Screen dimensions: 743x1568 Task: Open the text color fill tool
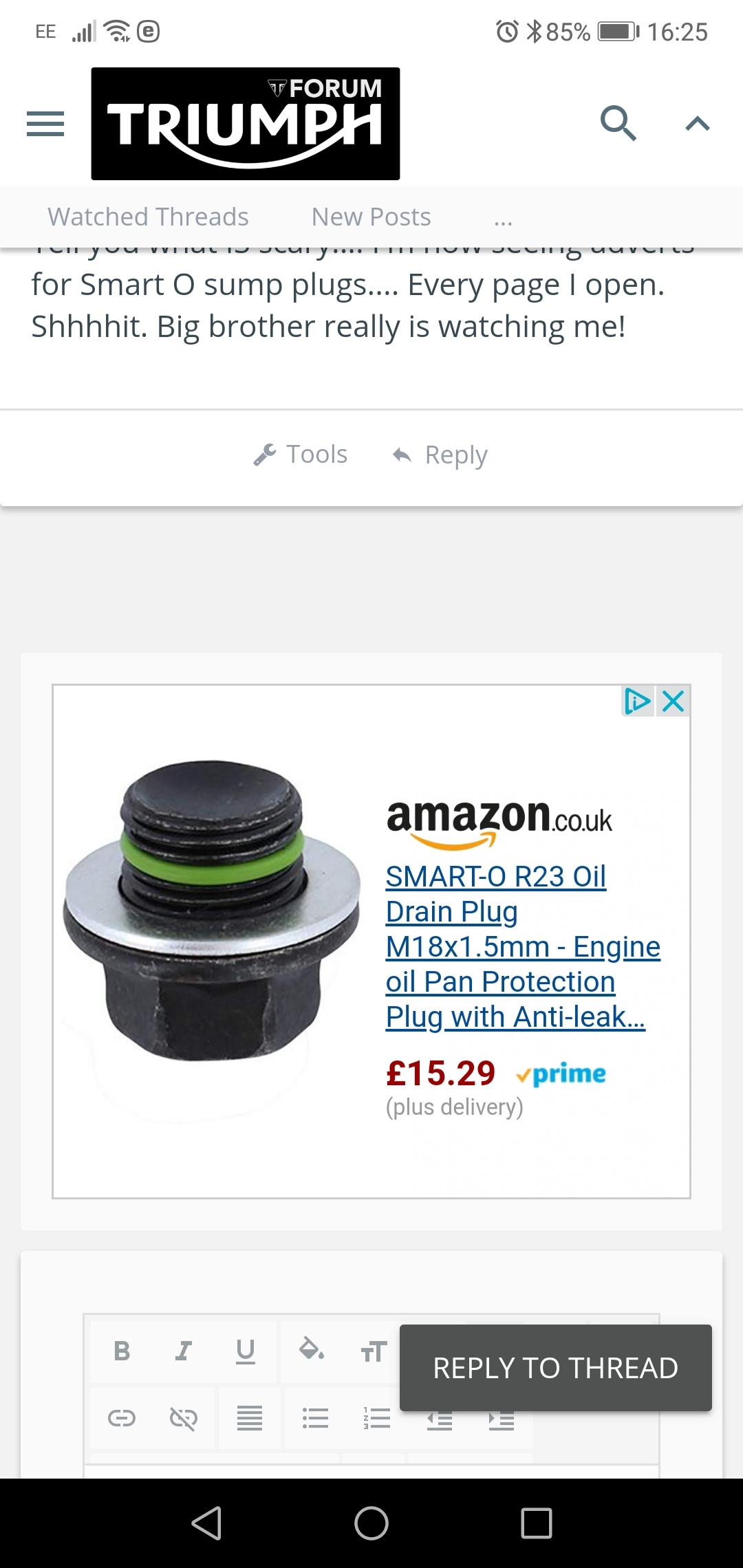311,1350
